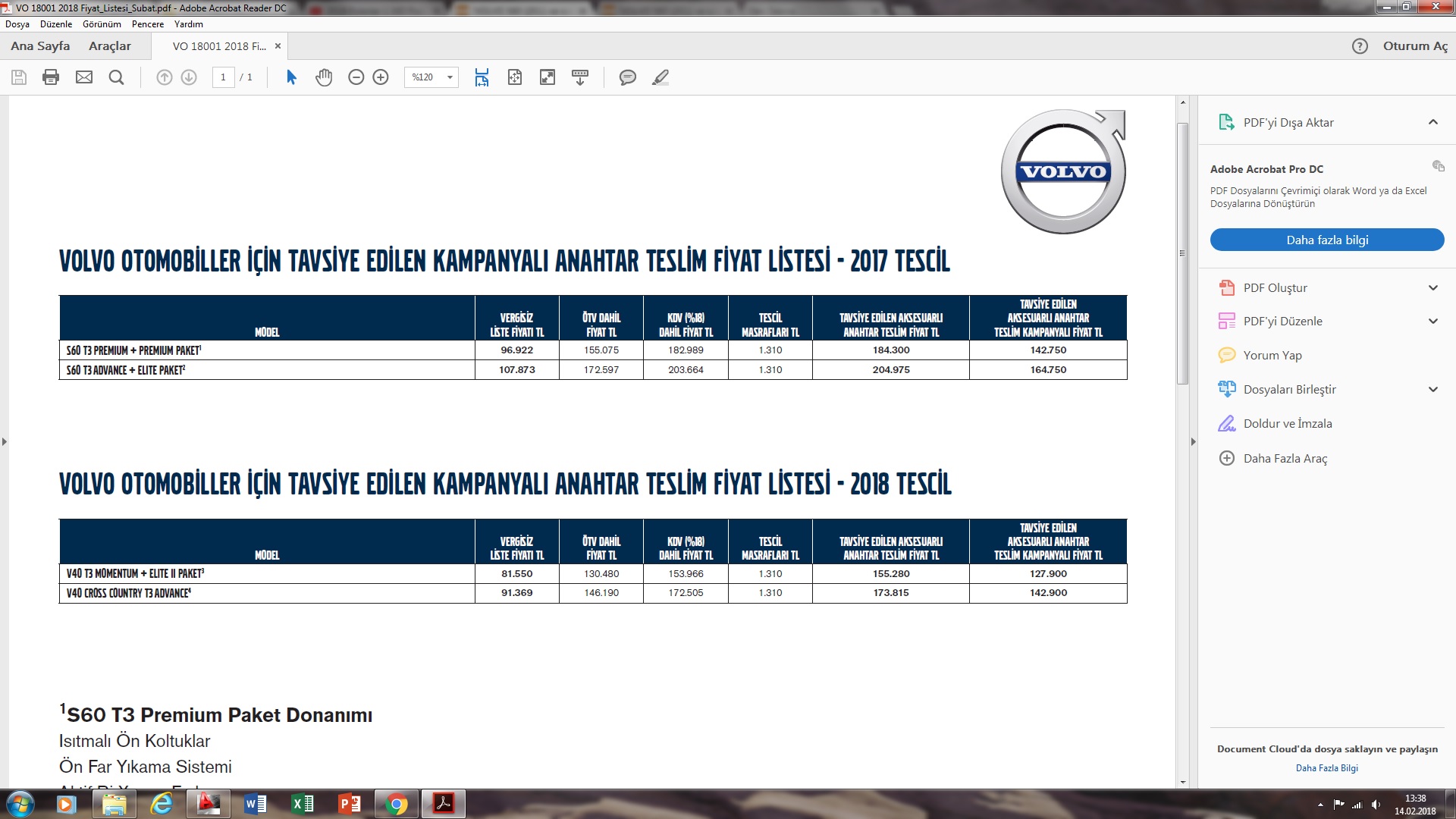
Task: Open the zoom percentage dropdown
Action: point(450,77)
